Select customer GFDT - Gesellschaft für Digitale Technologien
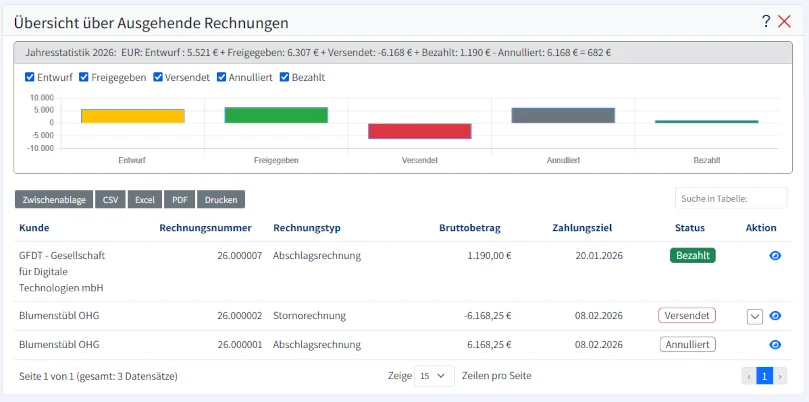Screen dimensions: 809x402 (x=62, y=271)
